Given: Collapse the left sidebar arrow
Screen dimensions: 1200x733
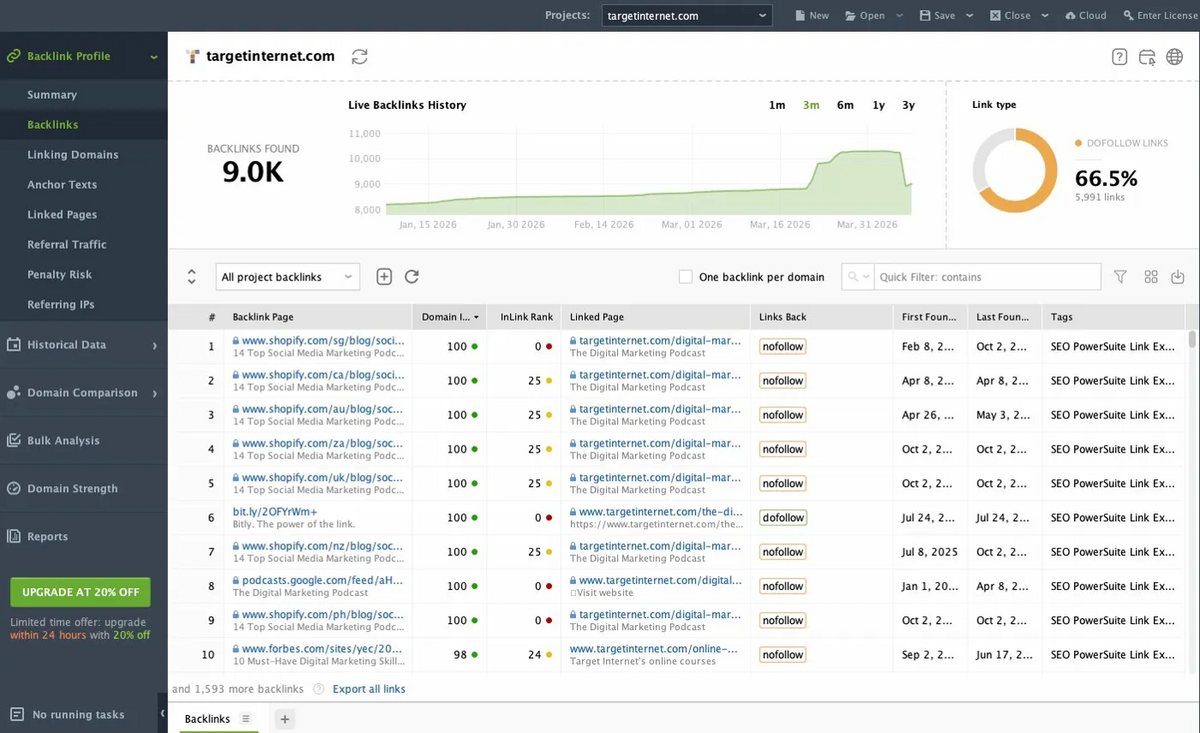Looking at the screenshot, I should pyautogui.click(x=162, y=714).
